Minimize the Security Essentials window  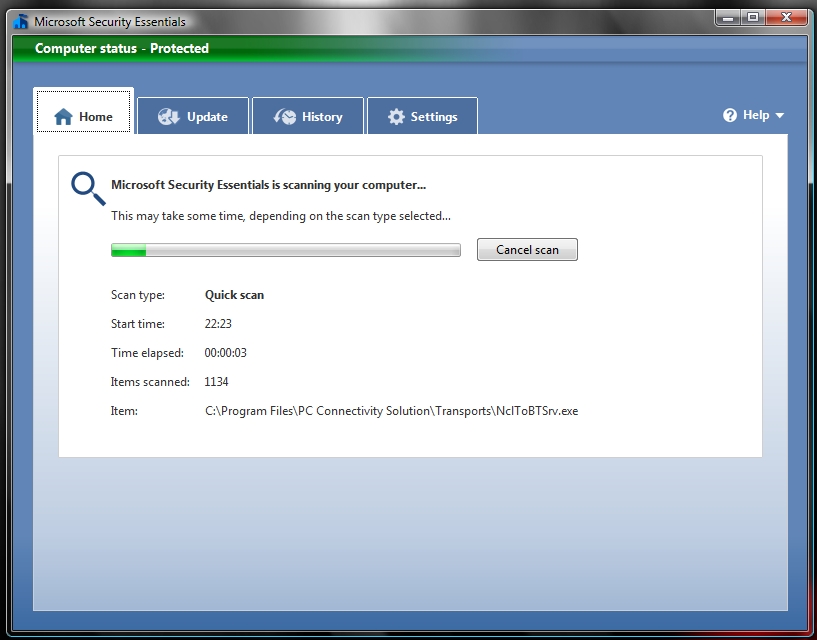point(729,18)
